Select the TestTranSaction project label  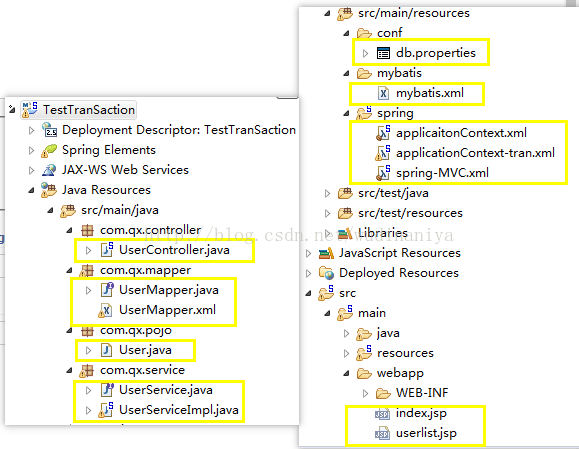coord(89,110)
